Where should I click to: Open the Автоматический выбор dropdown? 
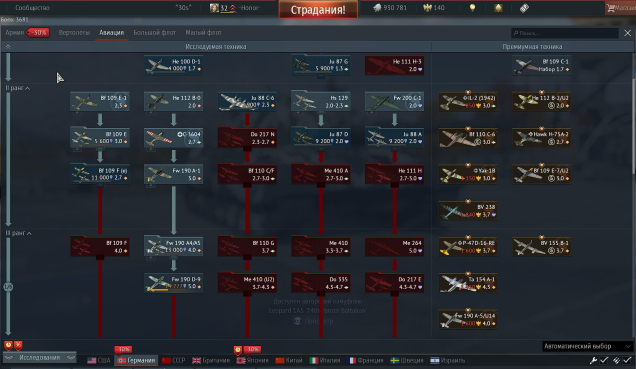587,346
